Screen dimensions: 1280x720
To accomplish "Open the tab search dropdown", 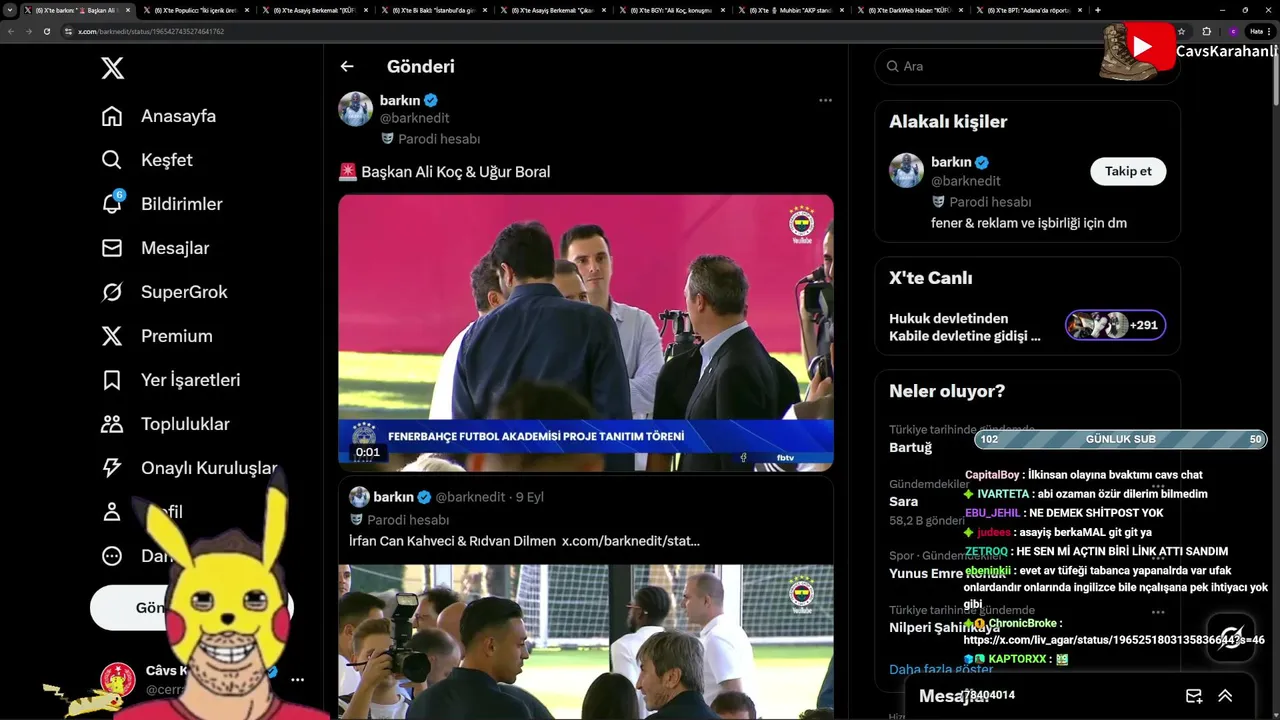I will [9, 10].
